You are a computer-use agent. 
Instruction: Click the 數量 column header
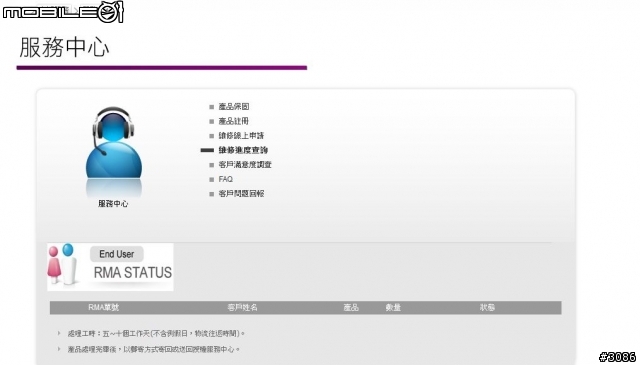[393, 307]
